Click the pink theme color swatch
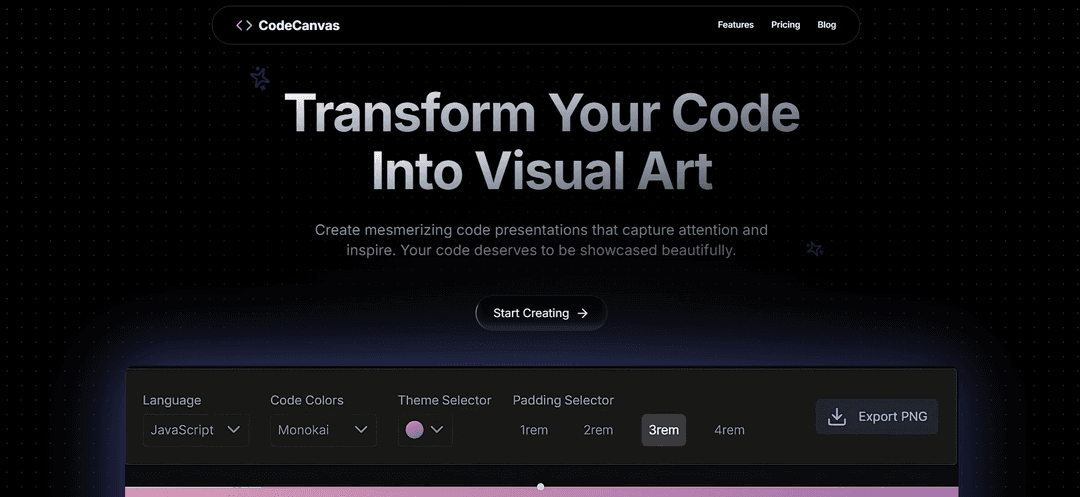1080x497 pixels. click(x=415, y=430)
